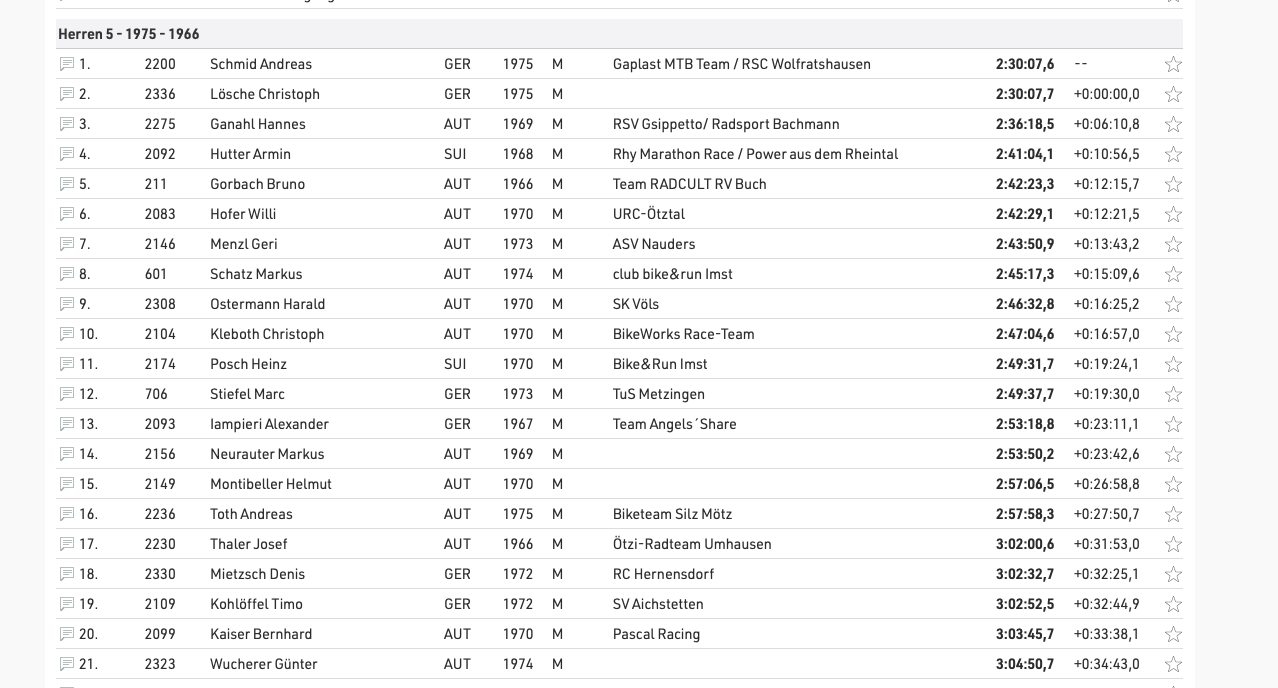Click Hofer Willi's finish time 2:42:29,1
1278x688 pixels.
(1024, 214)
